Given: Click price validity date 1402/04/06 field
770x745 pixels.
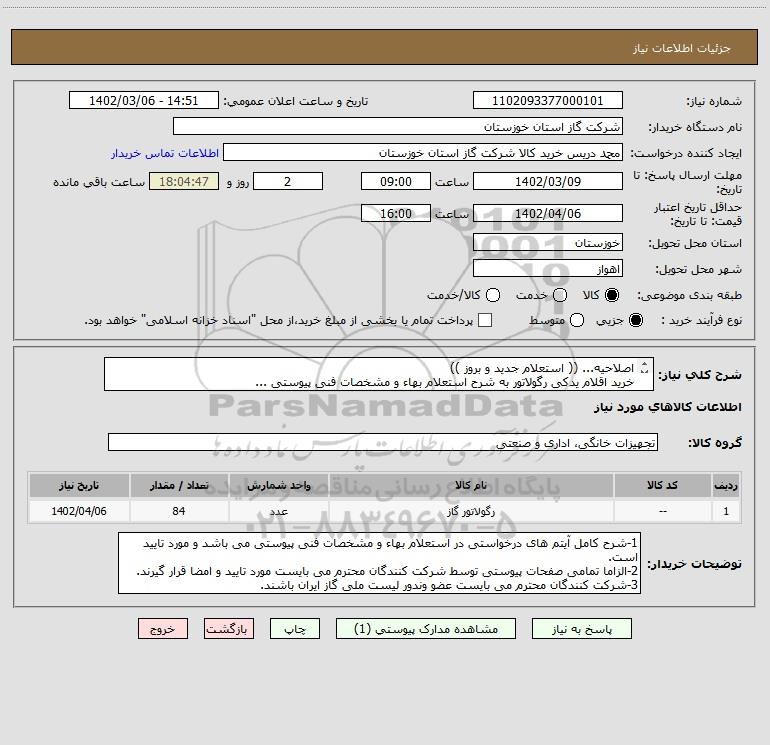Looking at the screenshot, I should tap(548, 213).
